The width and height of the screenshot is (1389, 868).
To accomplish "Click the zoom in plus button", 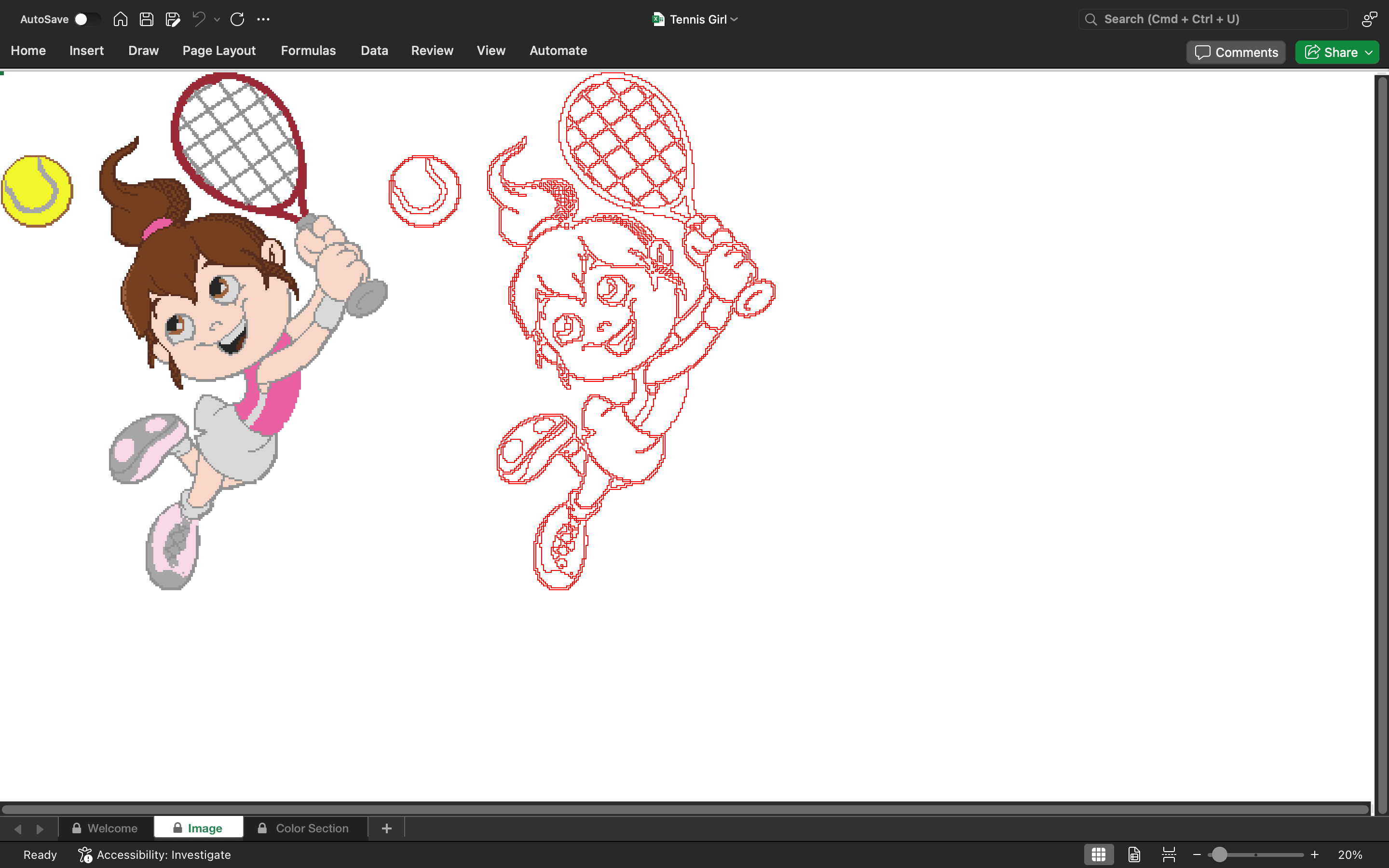I will point(1314,855).
